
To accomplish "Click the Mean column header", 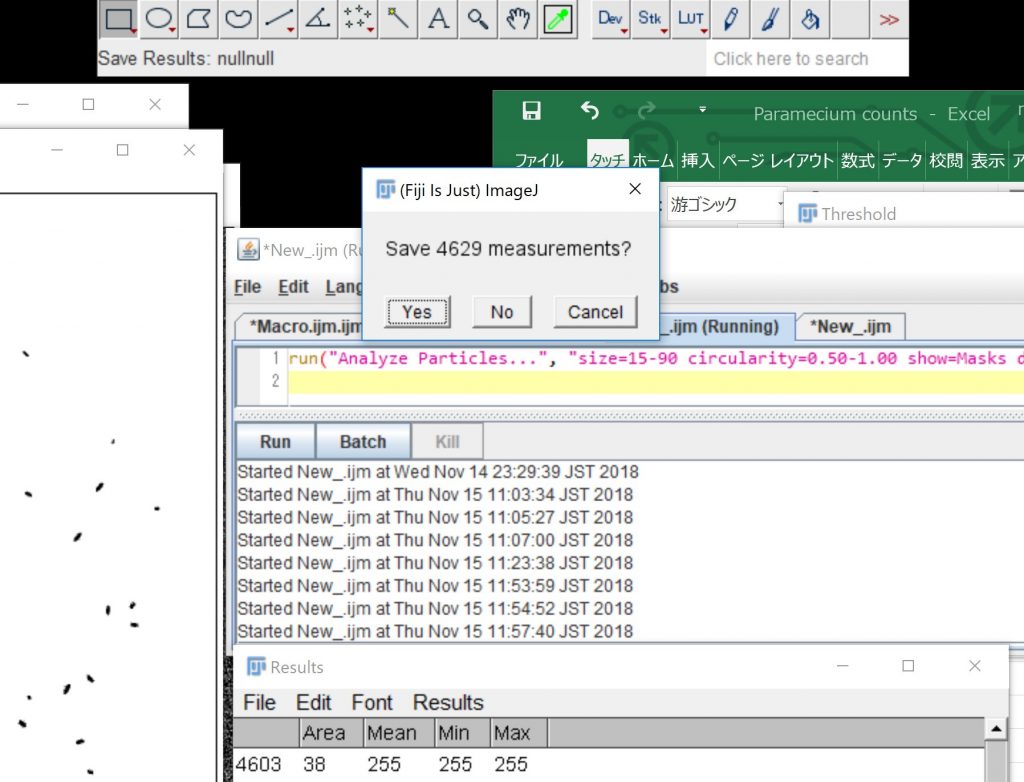I will click(x=399, y=733).
